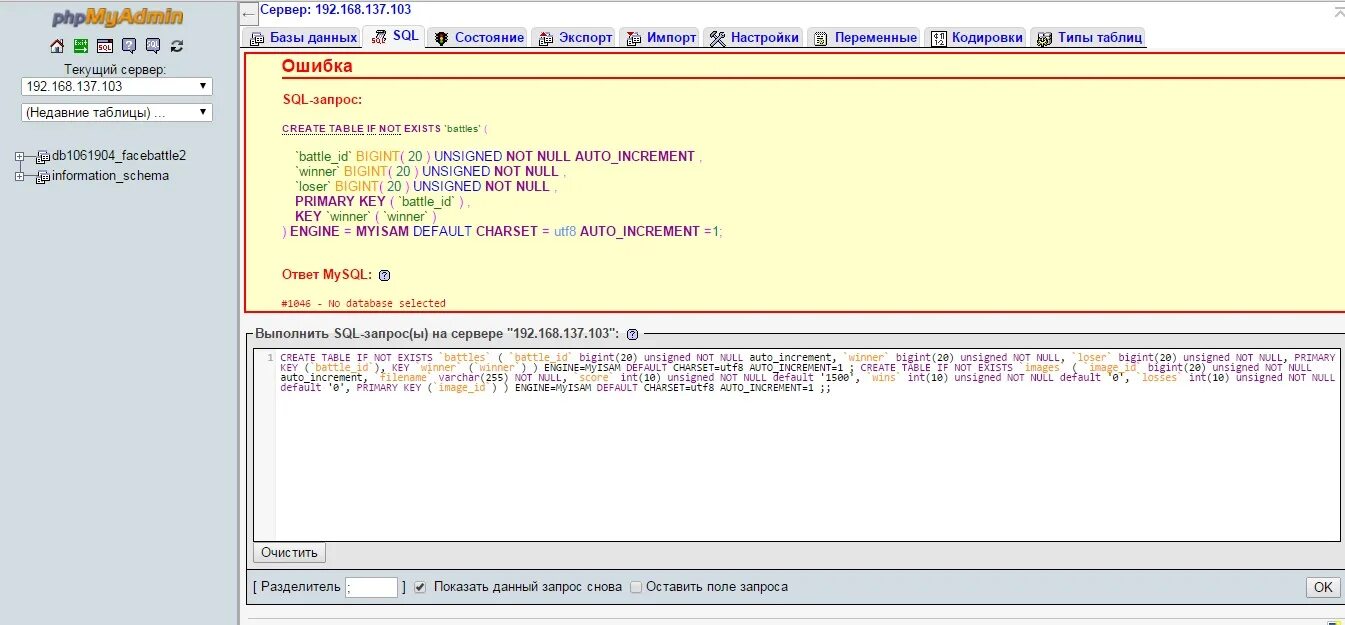Go to phpMyAdmin home via house icon
Image resolution: width=1345 pixels, height=625 pixels.
[x=57, y=46]
